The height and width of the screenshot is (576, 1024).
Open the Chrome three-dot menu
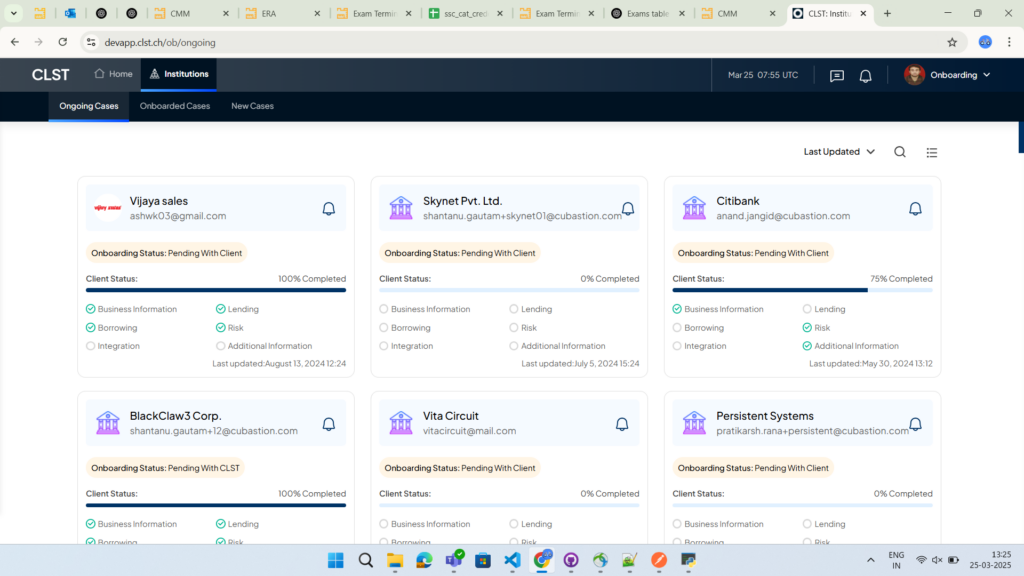pyautogui.click(x=1010, y=42)
